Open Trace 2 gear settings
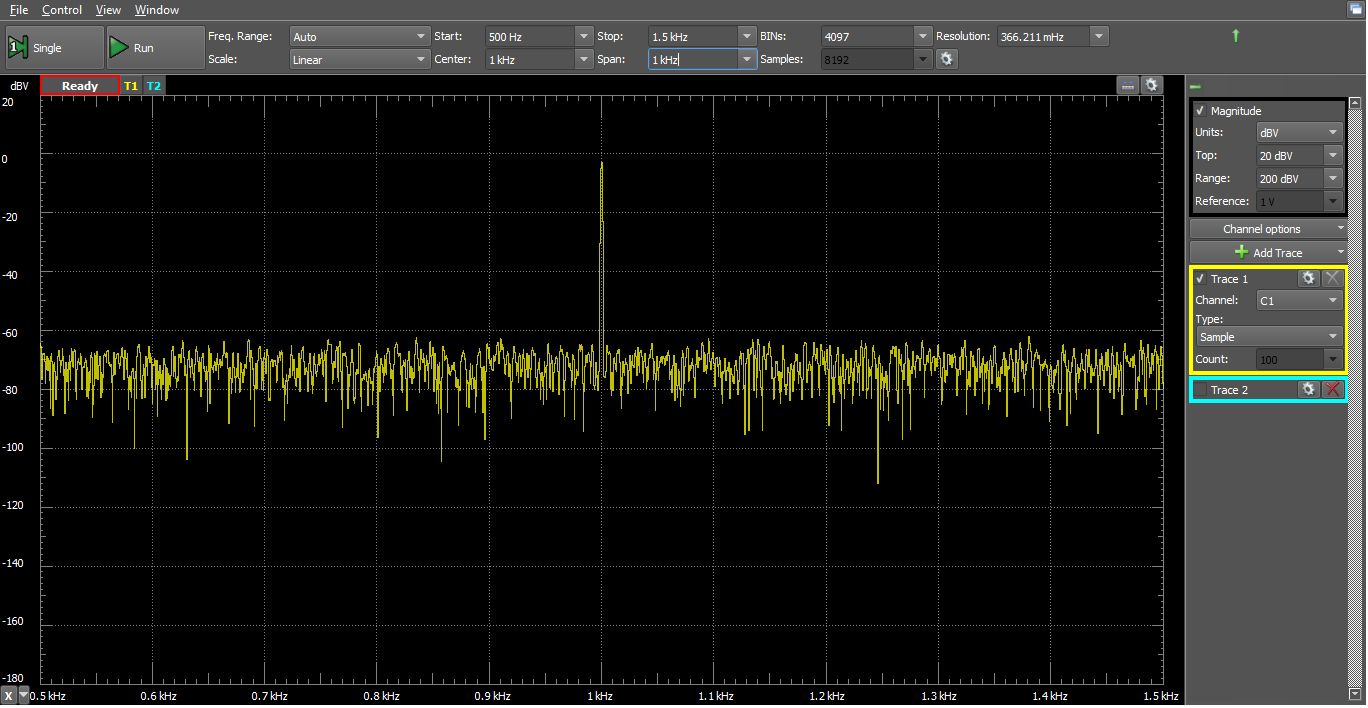Viewport: 1368px width, 708px height. click(1308, 390)
